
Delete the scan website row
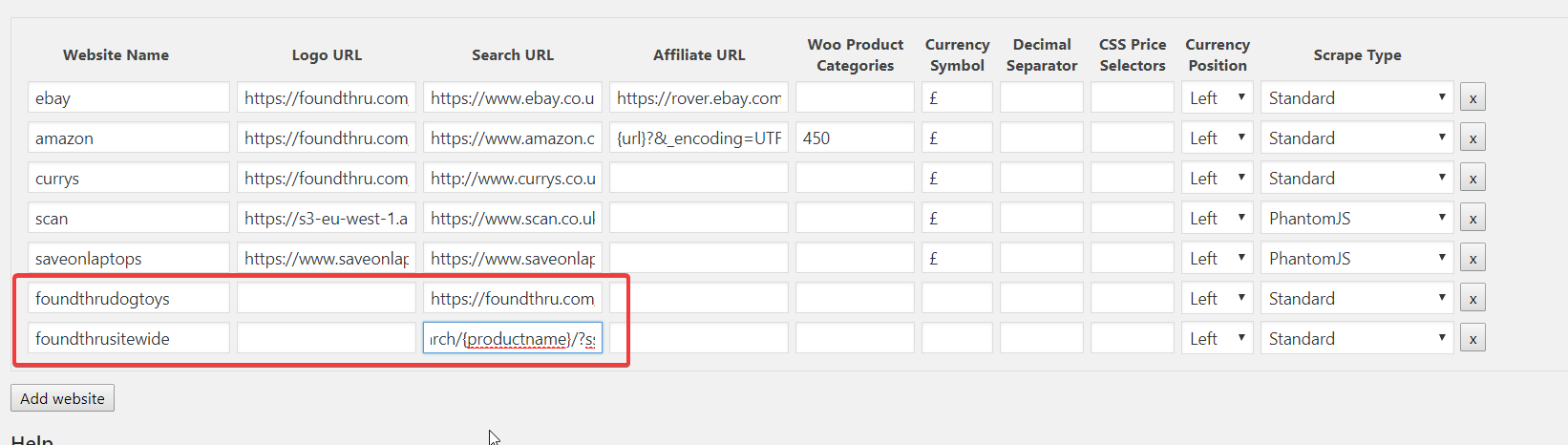[1473, 219]
